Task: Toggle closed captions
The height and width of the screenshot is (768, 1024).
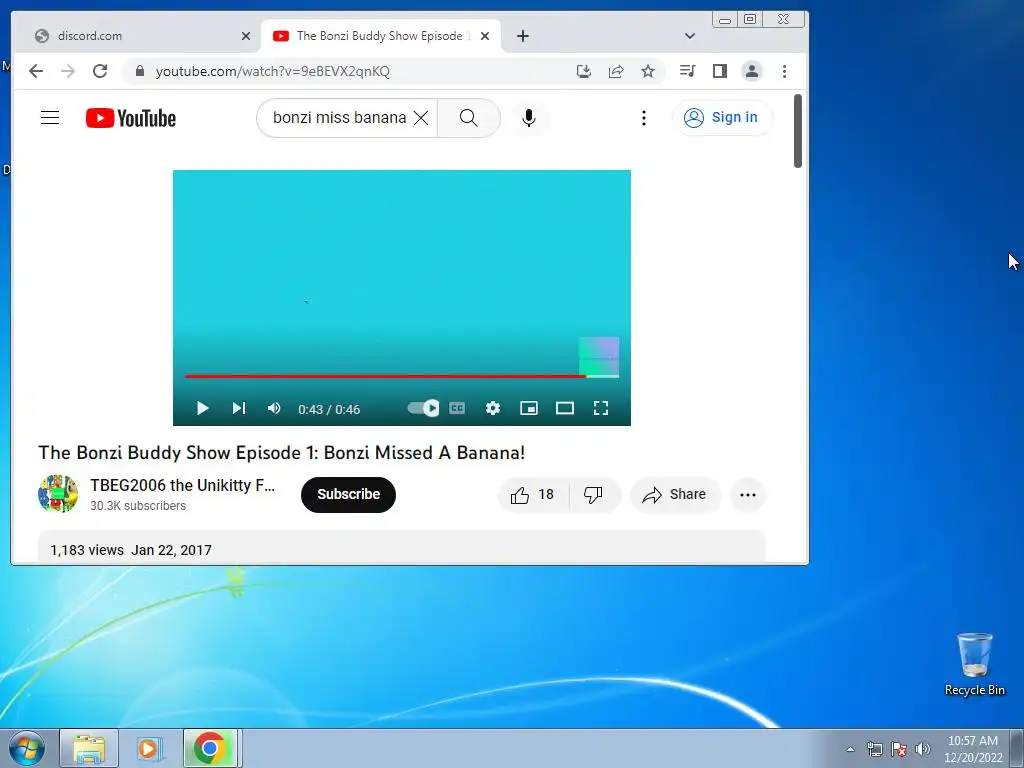Action: click(x=457, y=408)
